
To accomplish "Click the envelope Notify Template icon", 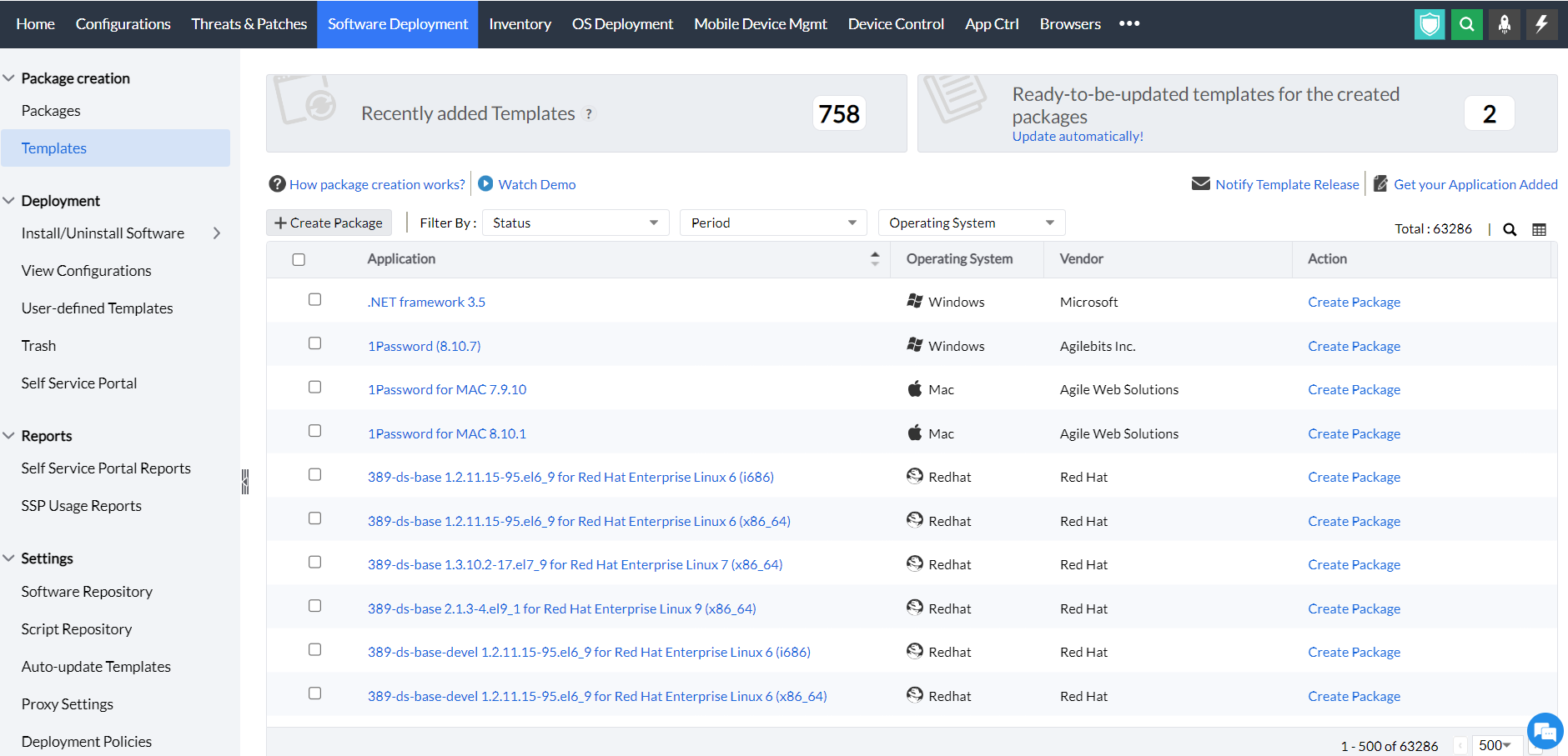I will click(x=1201, y=183).
